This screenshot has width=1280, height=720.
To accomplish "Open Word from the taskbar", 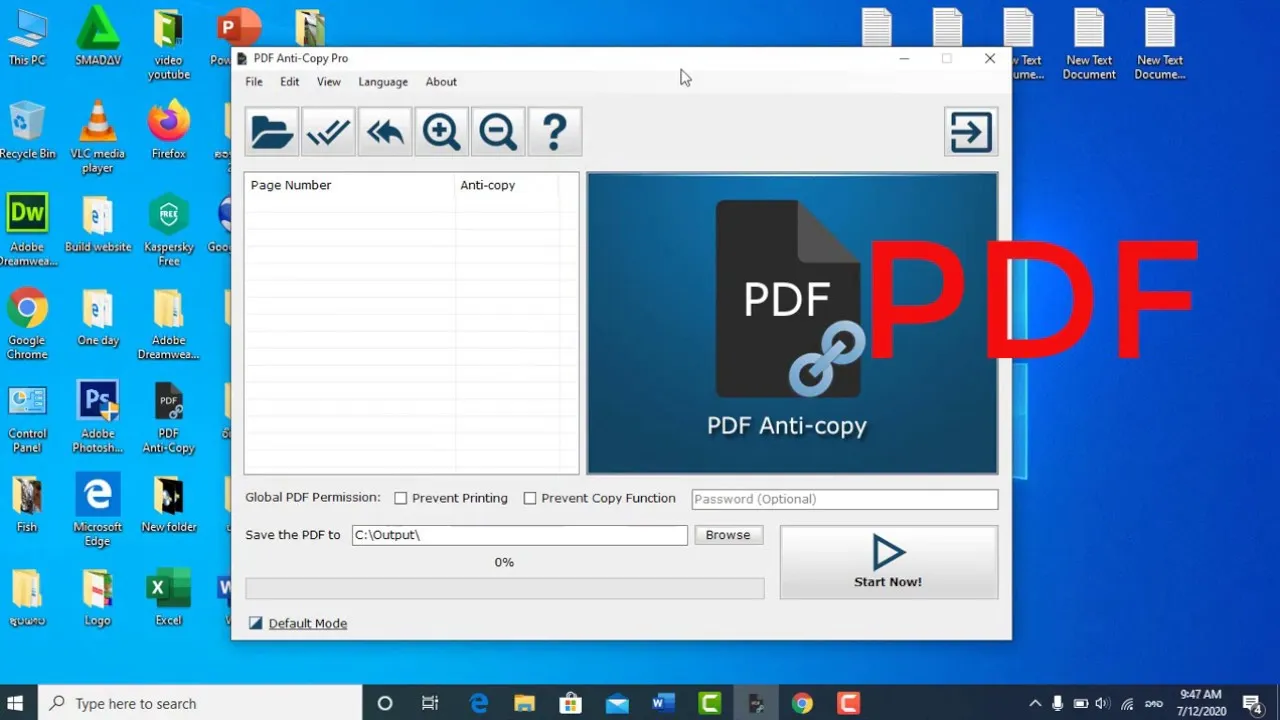I will [x=662, y=703].
